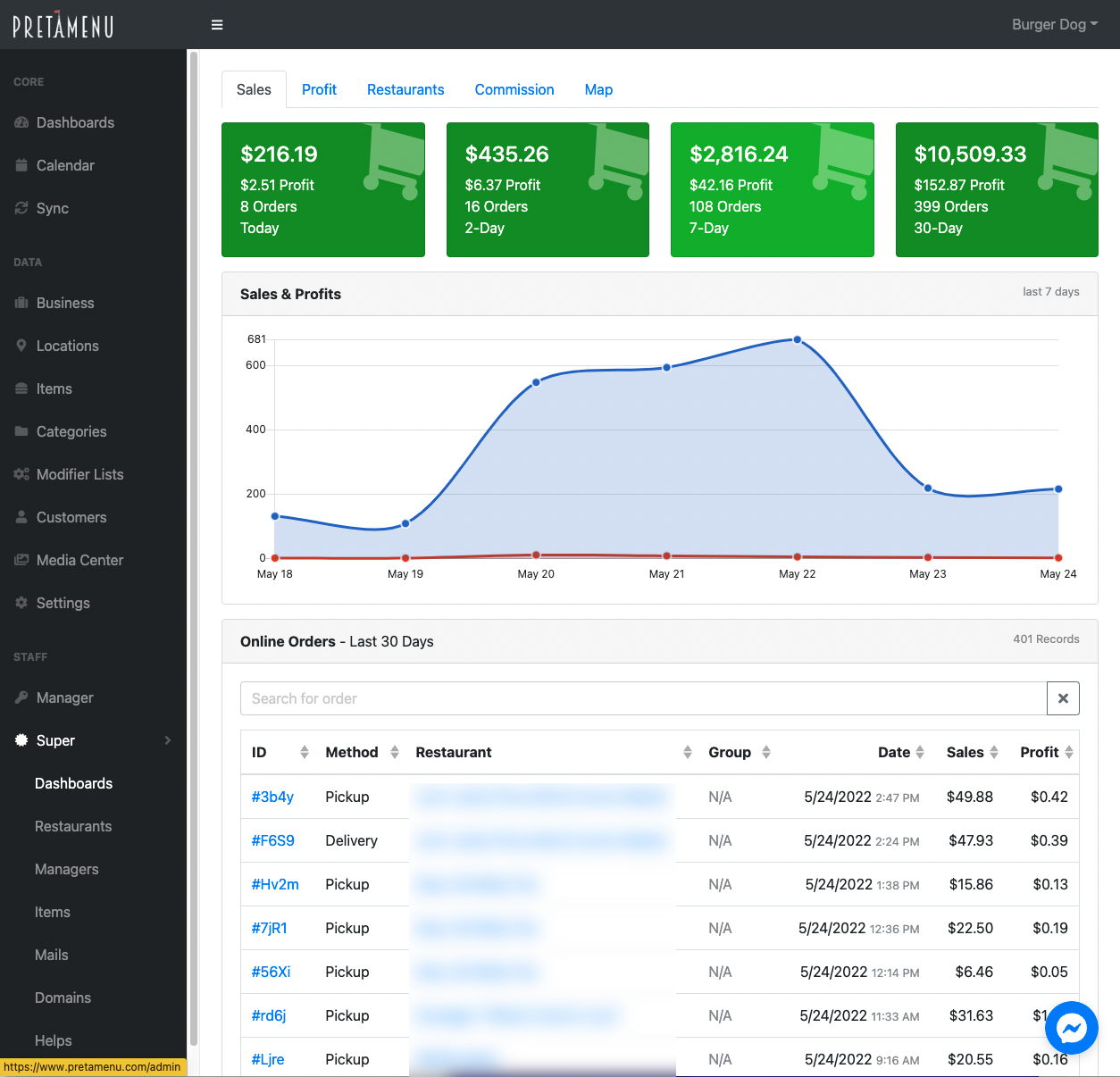The width and height of the screenshot is (1120, 1077).
Task: Open Helps under Super menu
Action: pyautogui.click(x=54, y=1040)
